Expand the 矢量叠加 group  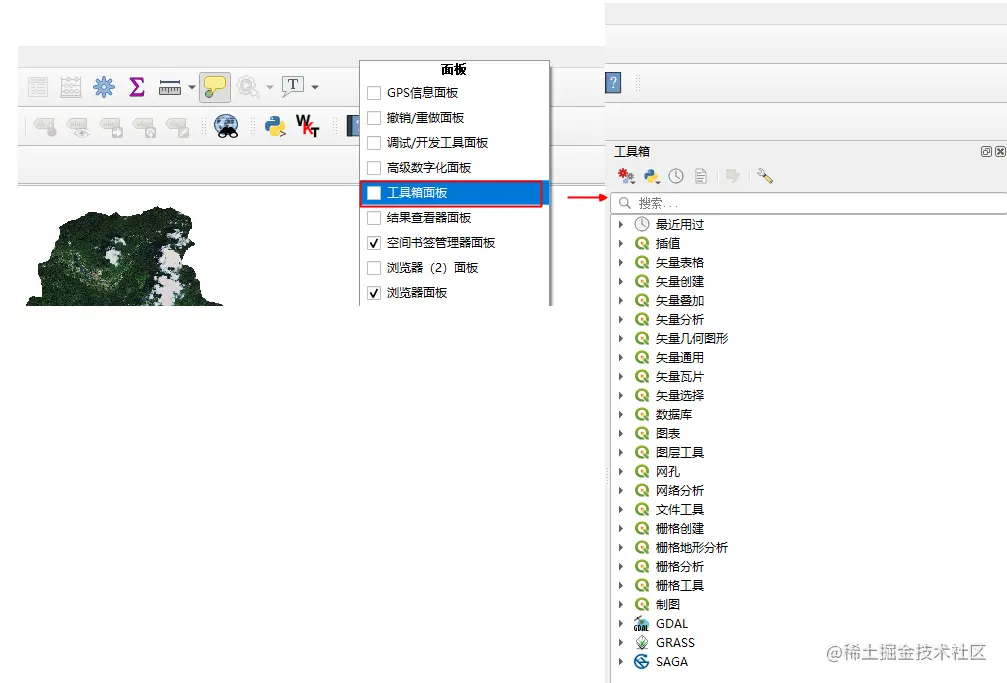(x=620, y=300)
